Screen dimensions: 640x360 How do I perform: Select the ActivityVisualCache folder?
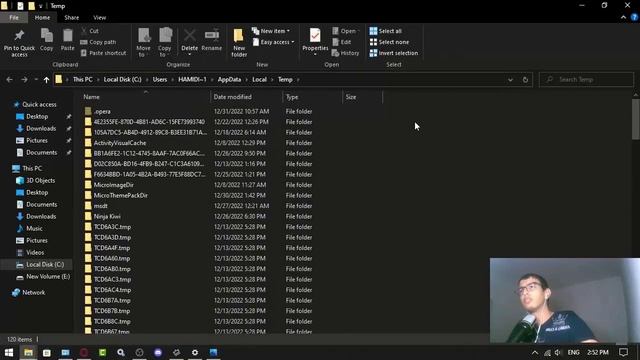(x=120, y=143)
